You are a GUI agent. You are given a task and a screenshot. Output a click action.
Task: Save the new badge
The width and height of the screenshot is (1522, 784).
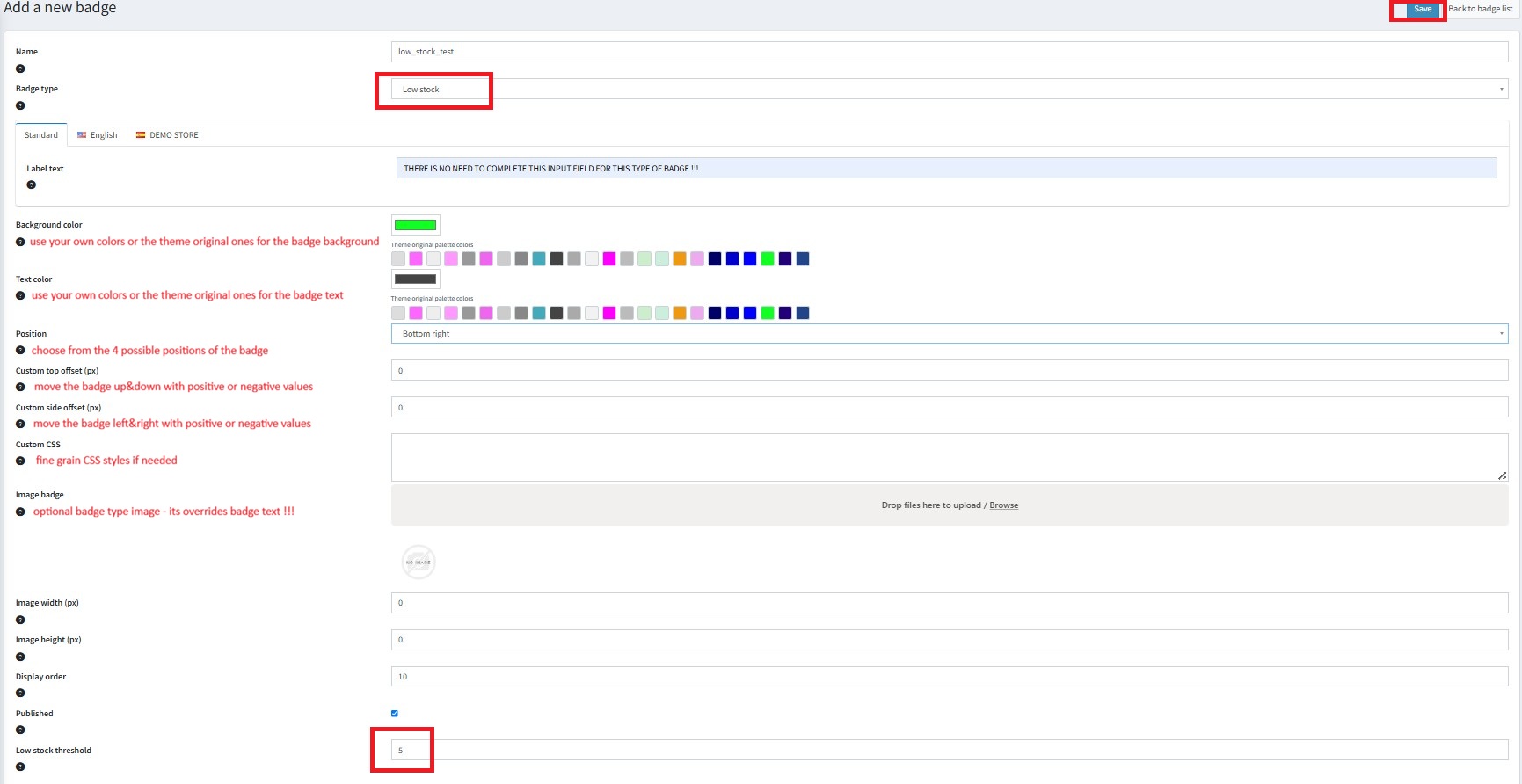tap(1423, 9)
